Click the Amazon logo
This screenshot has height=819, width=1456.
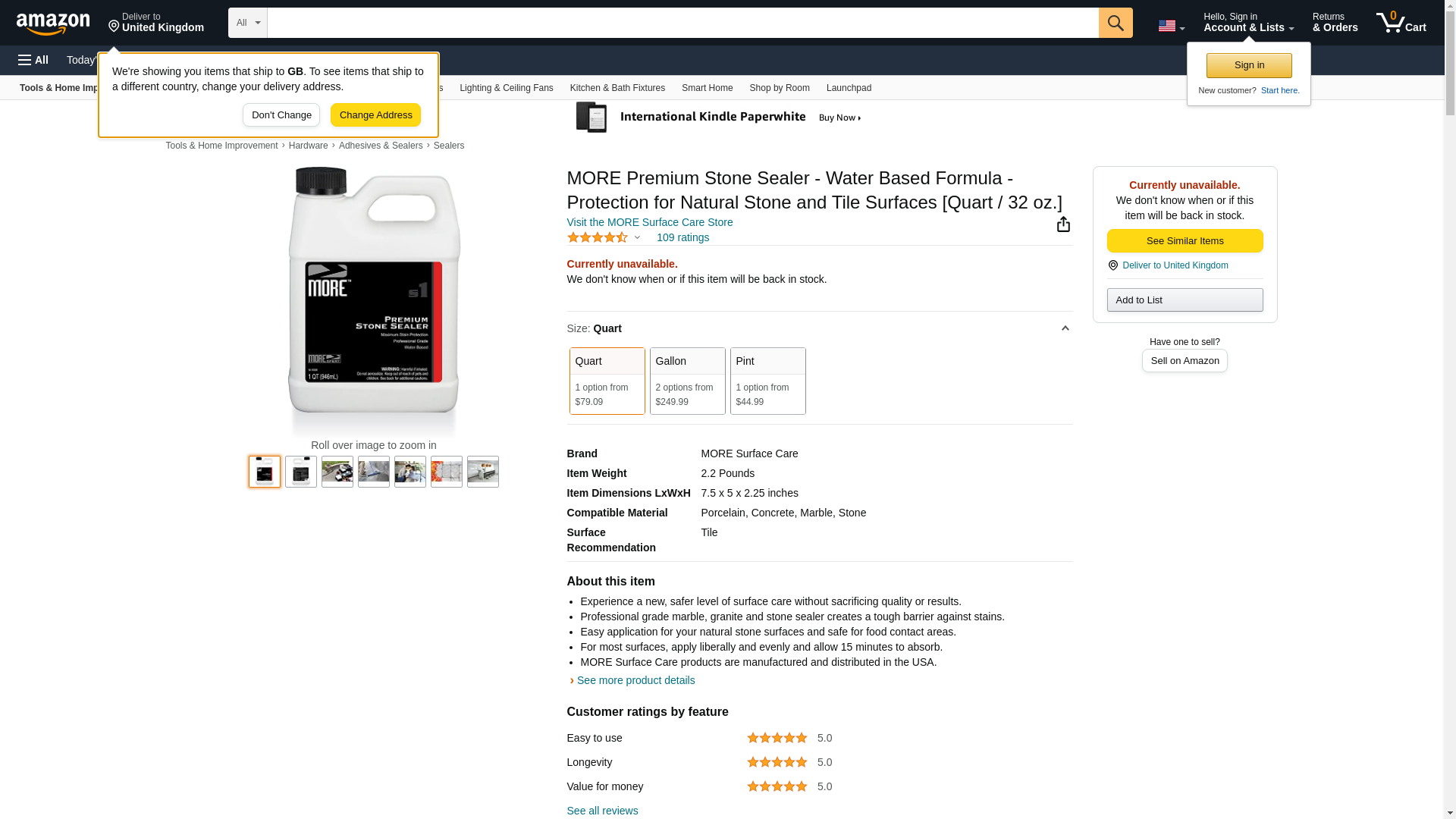pos(53,24)
